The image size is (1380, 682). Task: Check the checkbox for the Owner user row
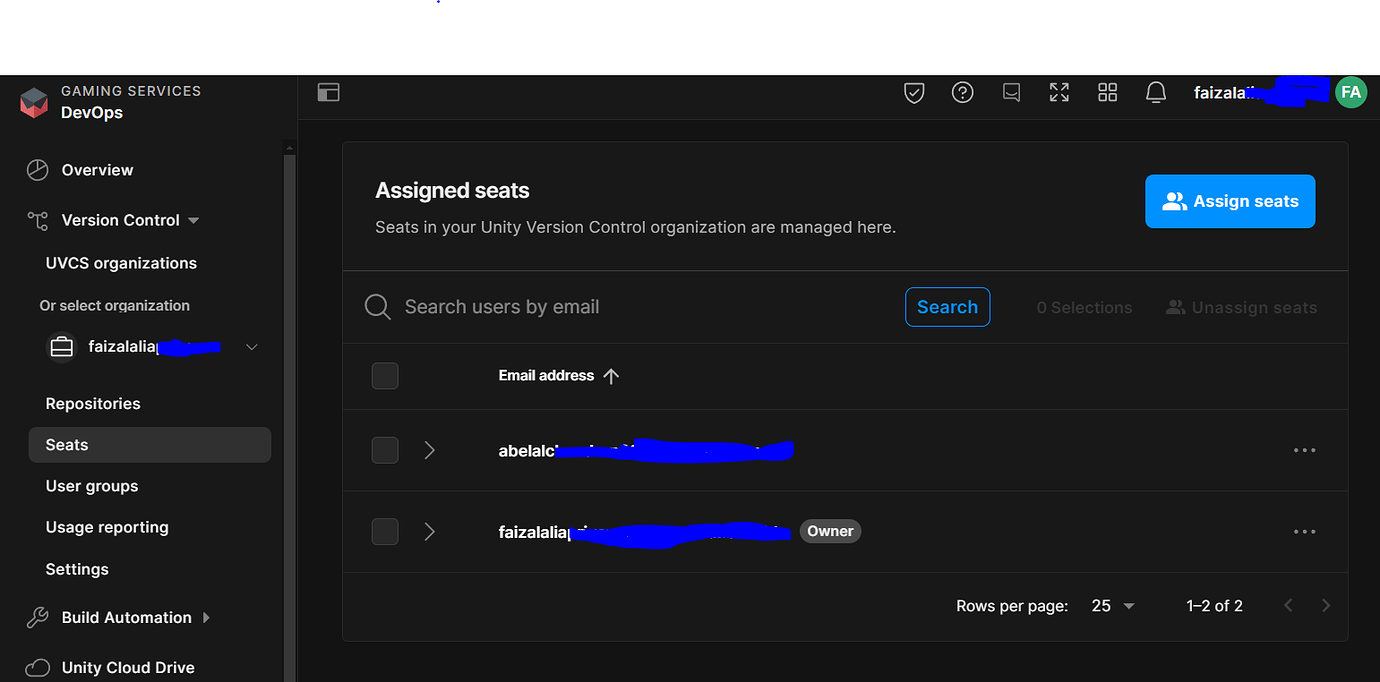385,531
